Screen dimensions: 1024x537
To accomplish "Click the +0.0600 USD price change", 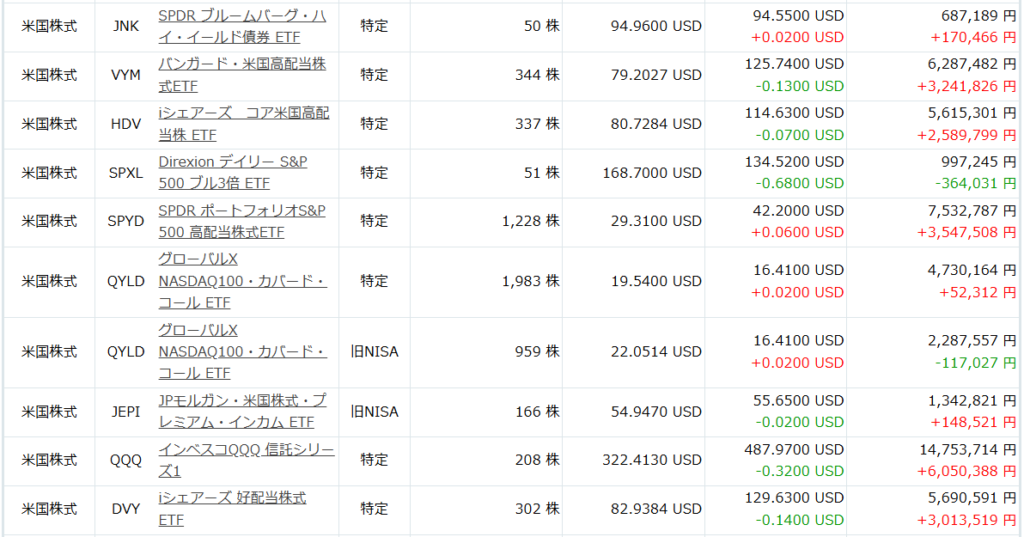I will (x=797, y=233).
